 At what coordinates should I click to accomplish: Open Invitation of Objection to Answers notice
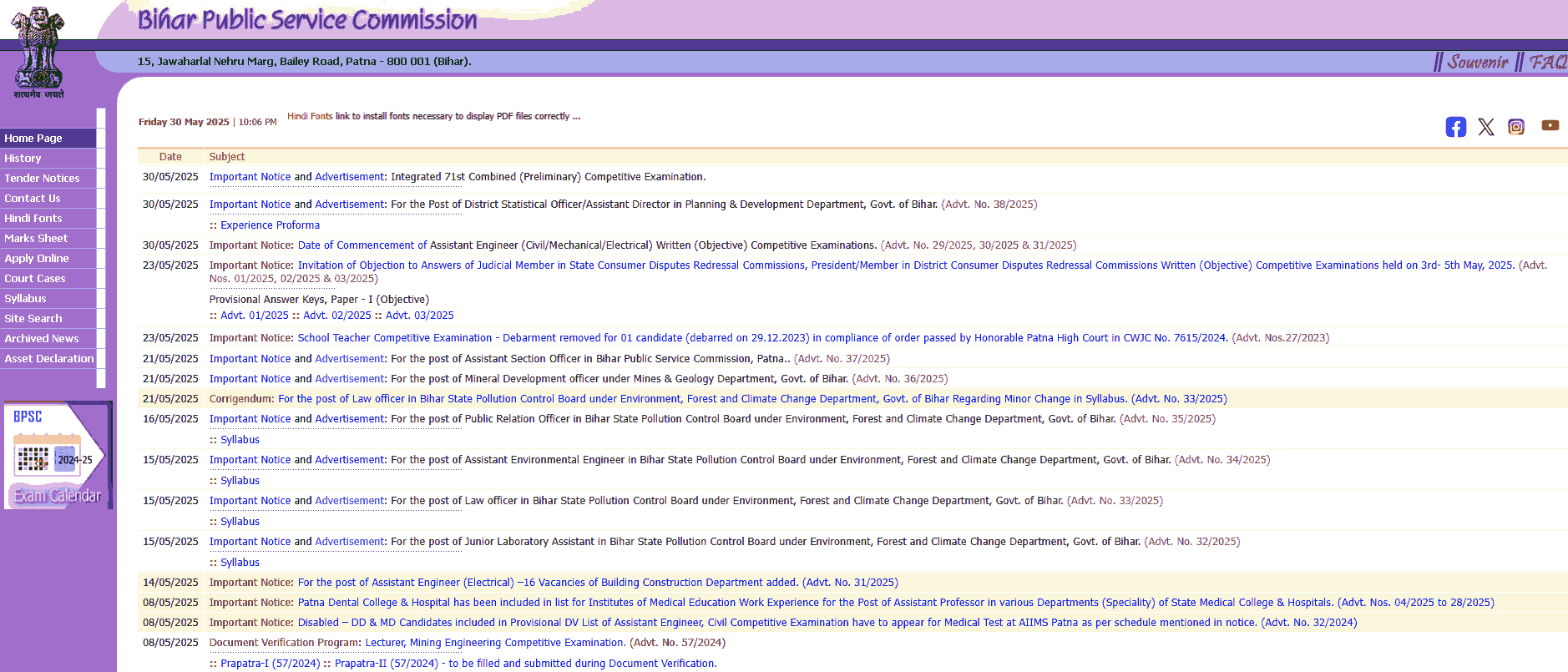906,265
